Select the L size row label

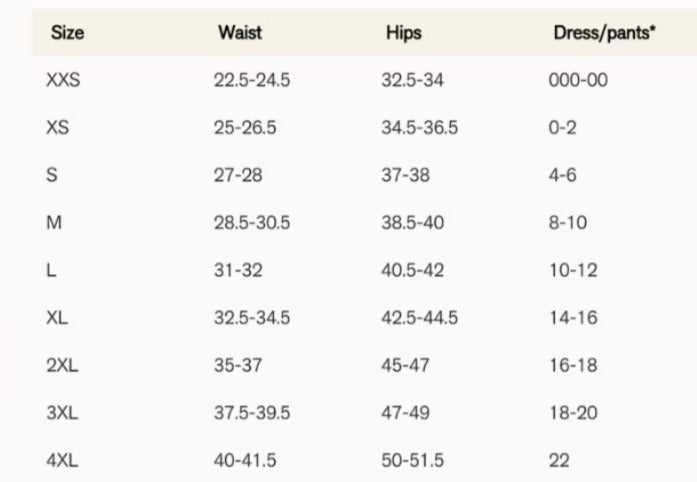51,270
